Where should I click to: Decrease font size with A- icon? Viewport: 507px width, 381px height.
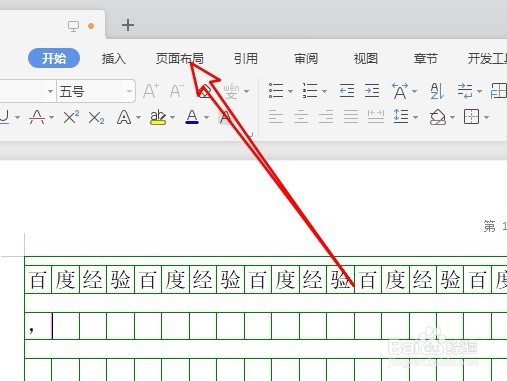pyautogui.click(x=177, y=91)
